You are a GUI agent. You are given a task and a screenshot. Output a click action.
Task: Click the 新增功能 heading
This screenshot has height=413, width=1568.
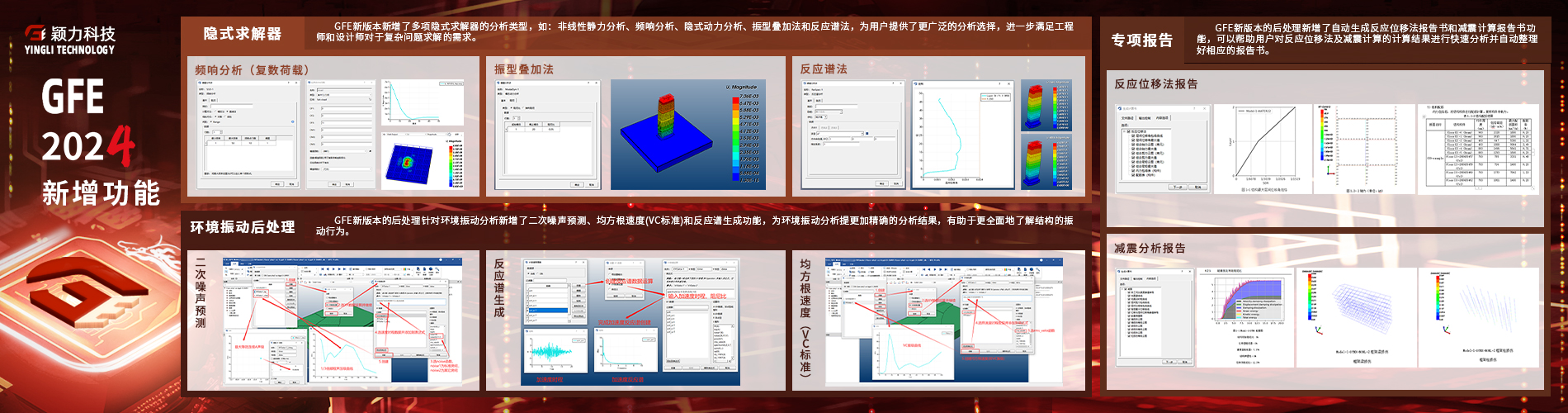(101, 193)
